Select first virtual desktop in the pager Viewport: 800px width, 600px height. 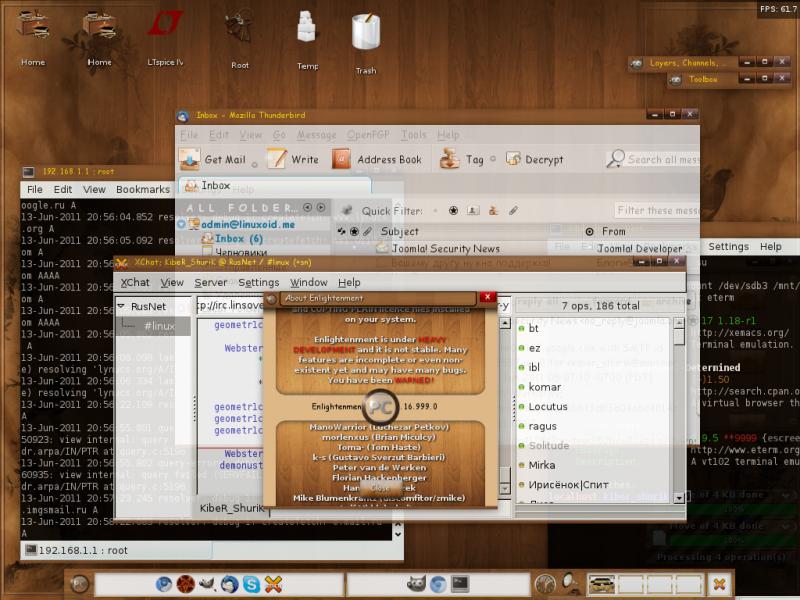tap(601, 584)
